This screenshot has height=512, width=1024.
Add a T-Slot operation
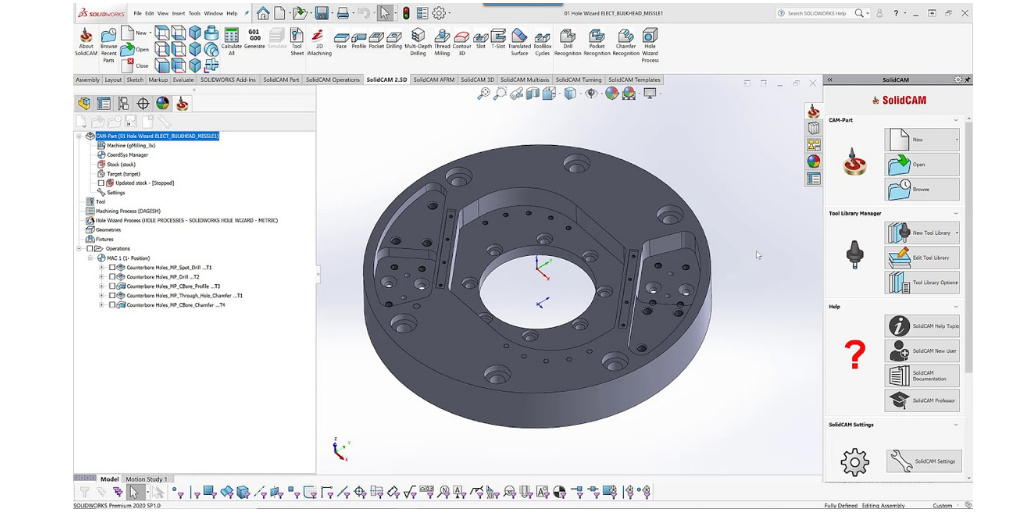pos(498,39)
